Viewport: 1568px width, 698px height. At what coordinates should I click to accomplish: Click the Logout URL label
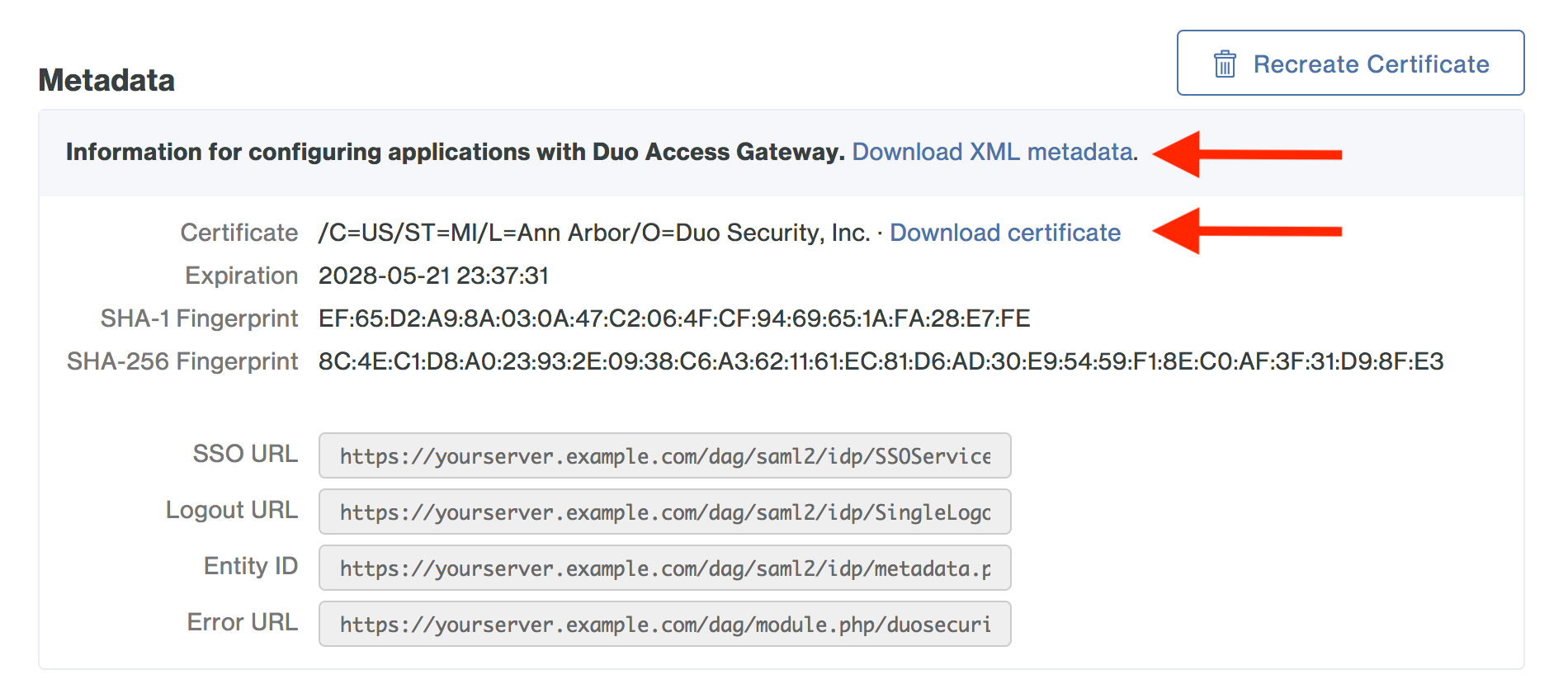[231, 510]
